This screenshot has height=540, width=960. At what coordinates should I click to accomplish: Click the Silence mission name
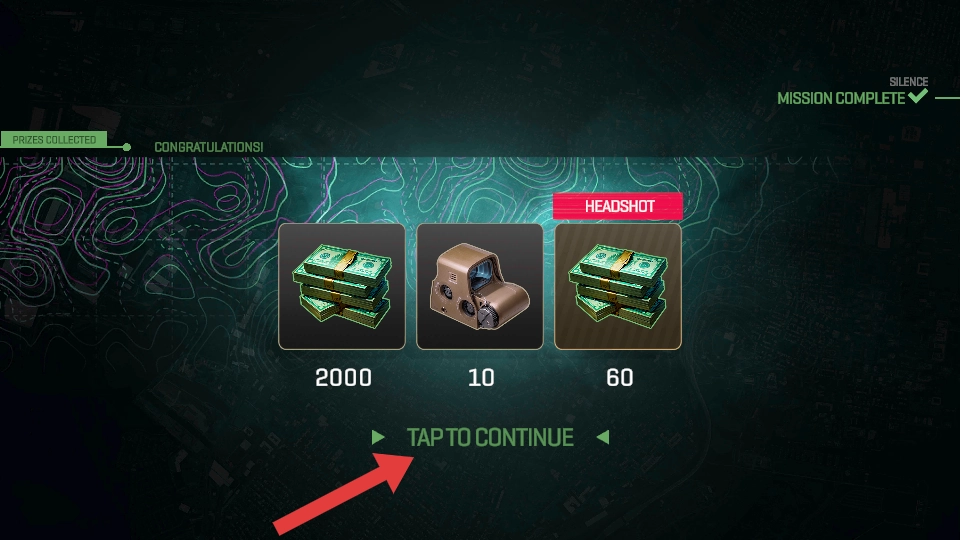pos(909,81)
